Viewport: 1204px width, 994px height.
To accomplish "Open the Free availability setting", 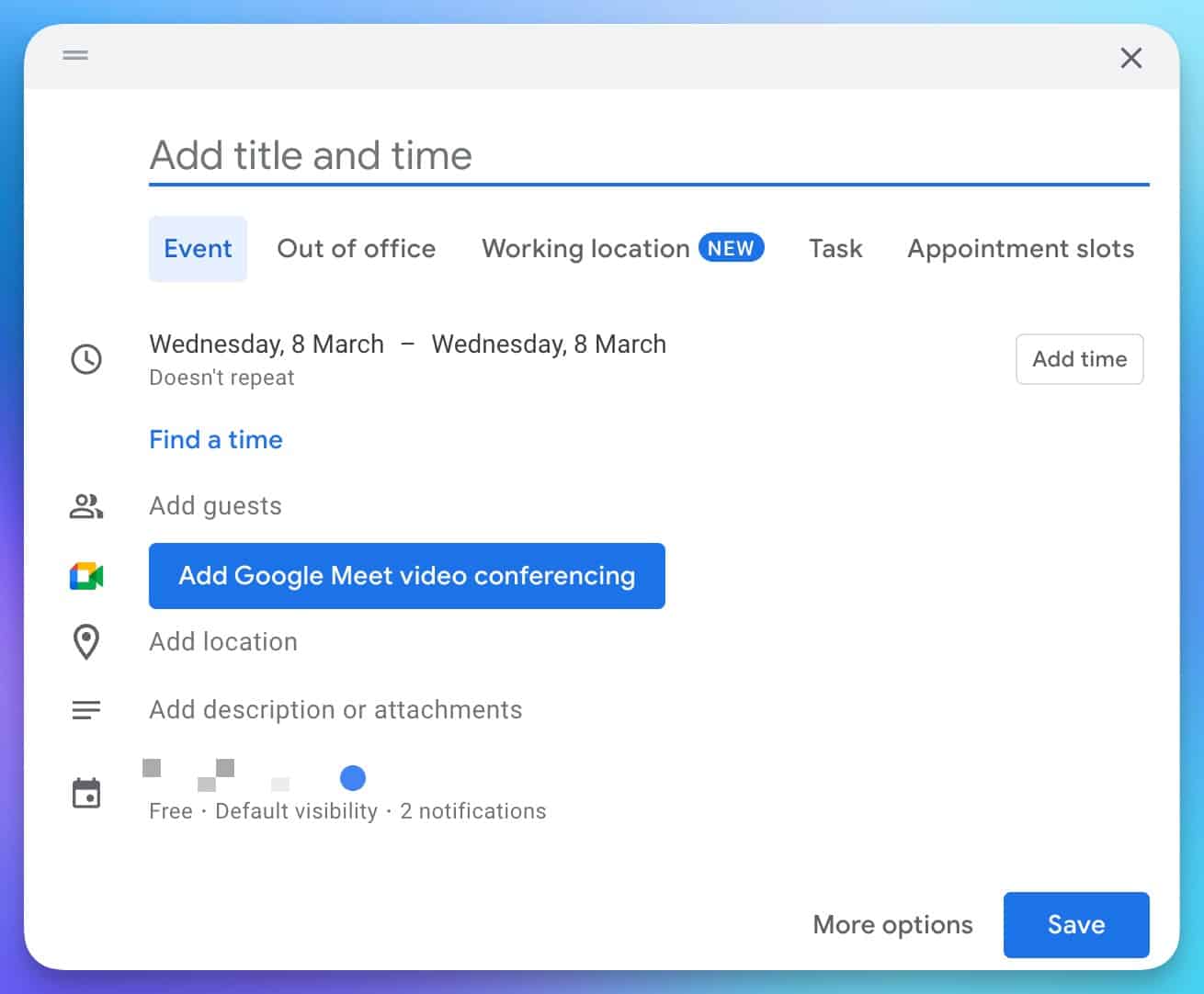I will (x=170, y=810).
